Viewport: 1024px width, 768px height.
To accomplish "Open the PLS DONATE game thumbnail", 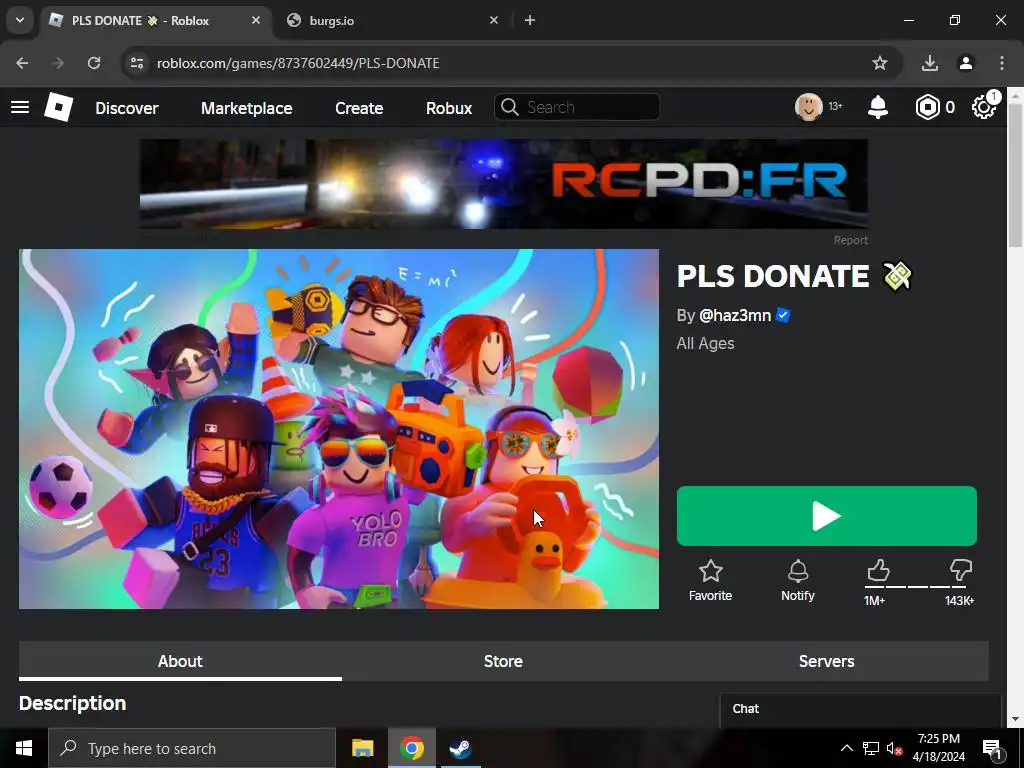I will pos(338,428).
